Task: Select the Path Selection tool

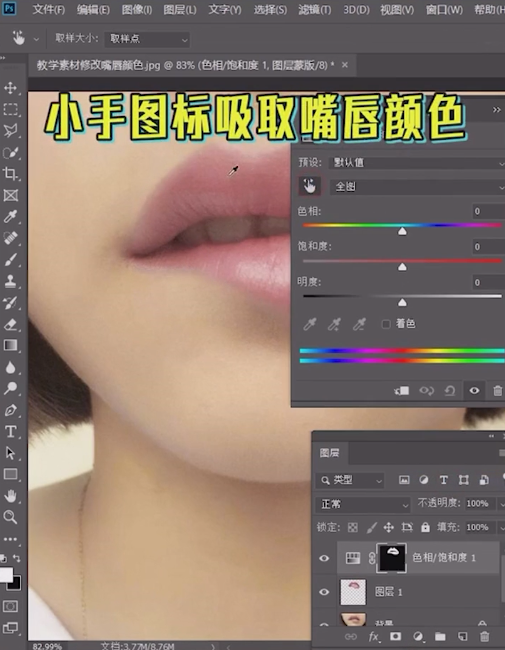Action: click(10, 453)
